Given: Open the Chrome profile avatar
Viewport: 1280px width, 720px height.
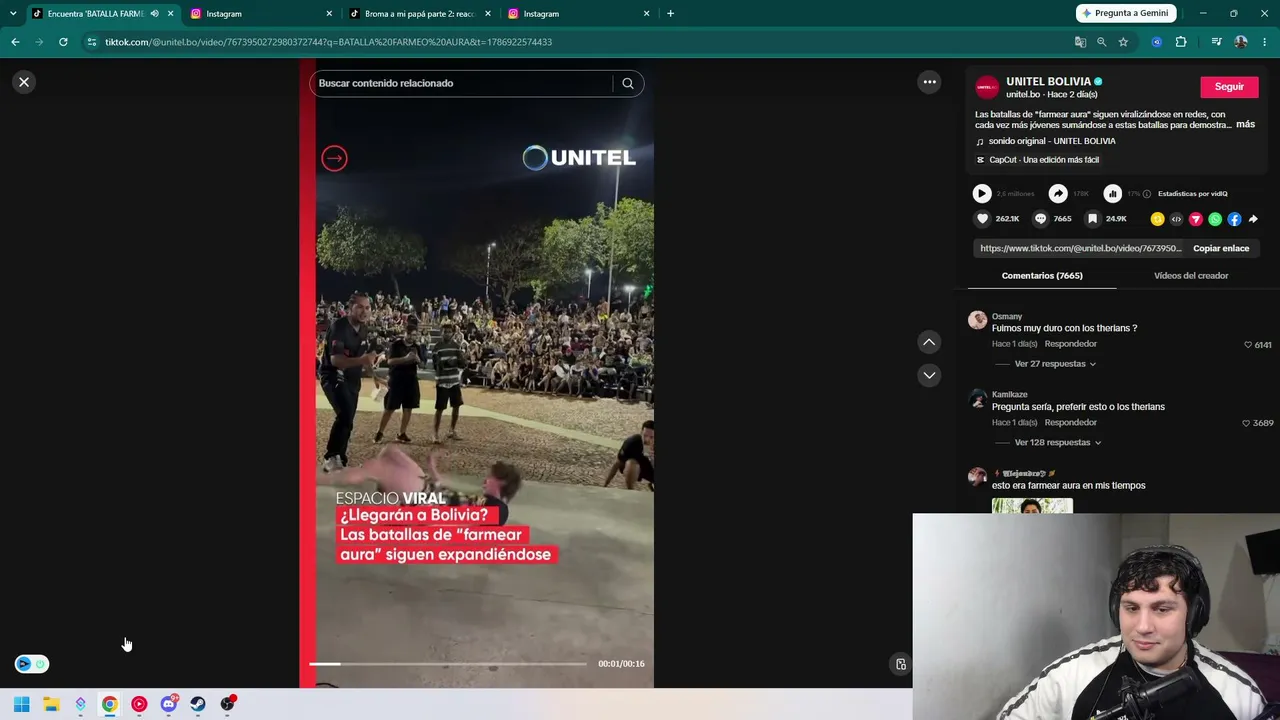Looking at the screenshot, I should tap(1241, 42).
